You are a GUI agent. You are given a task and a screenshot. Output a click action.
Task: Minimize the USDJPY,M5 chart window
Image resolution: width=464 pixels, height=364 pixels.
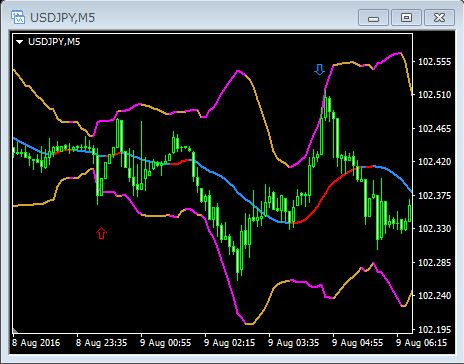pyautogui.click(x=373, y=17)
